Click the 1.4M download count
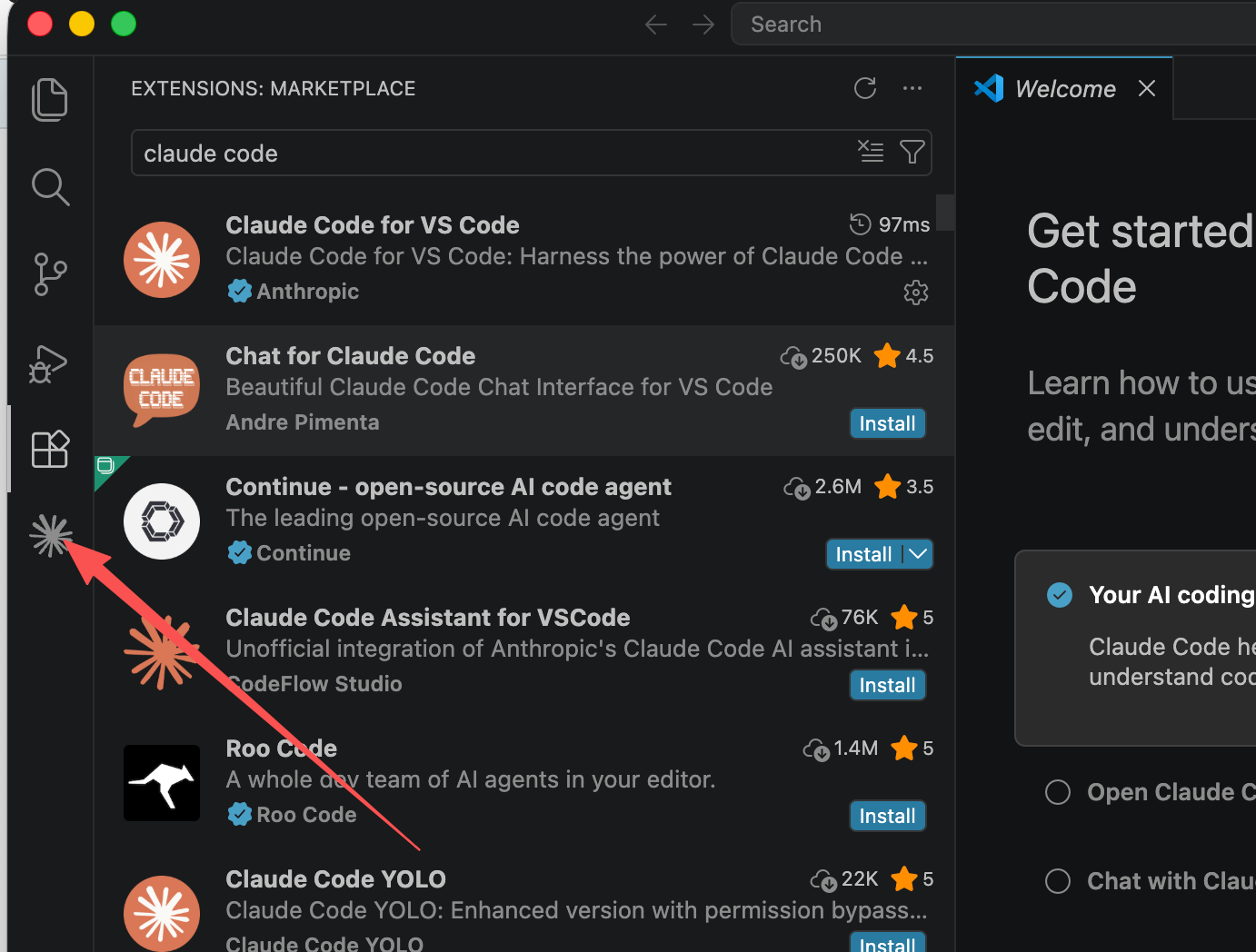Screen dimensions: 1256x952 841,749
